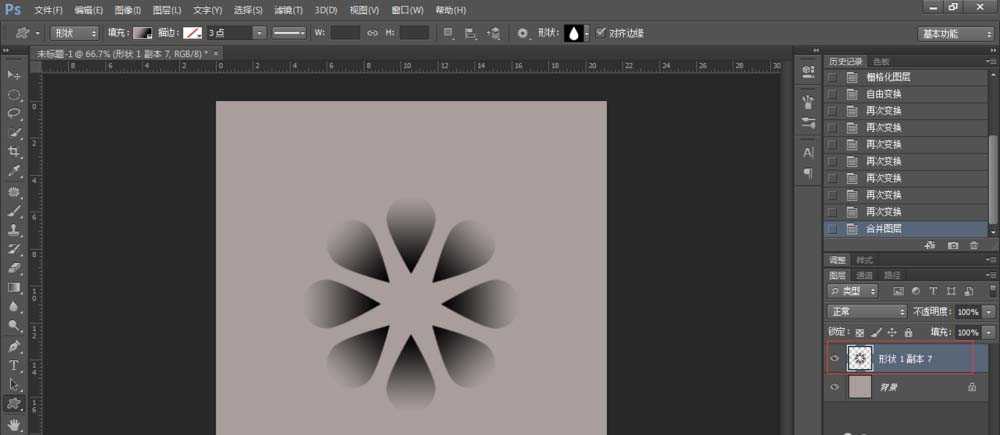Select the Hand tool
This screenshot has width=1000, height=435.
point(14,424)
